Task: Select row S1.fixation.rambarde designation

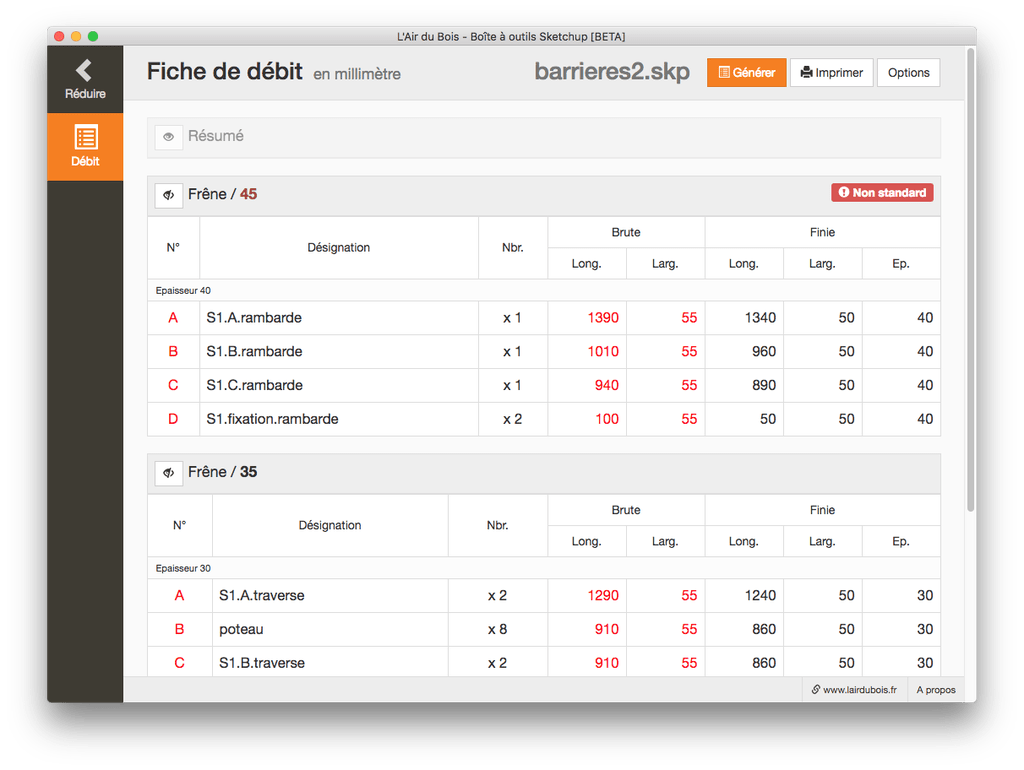Action: click(x=272, y=419)
